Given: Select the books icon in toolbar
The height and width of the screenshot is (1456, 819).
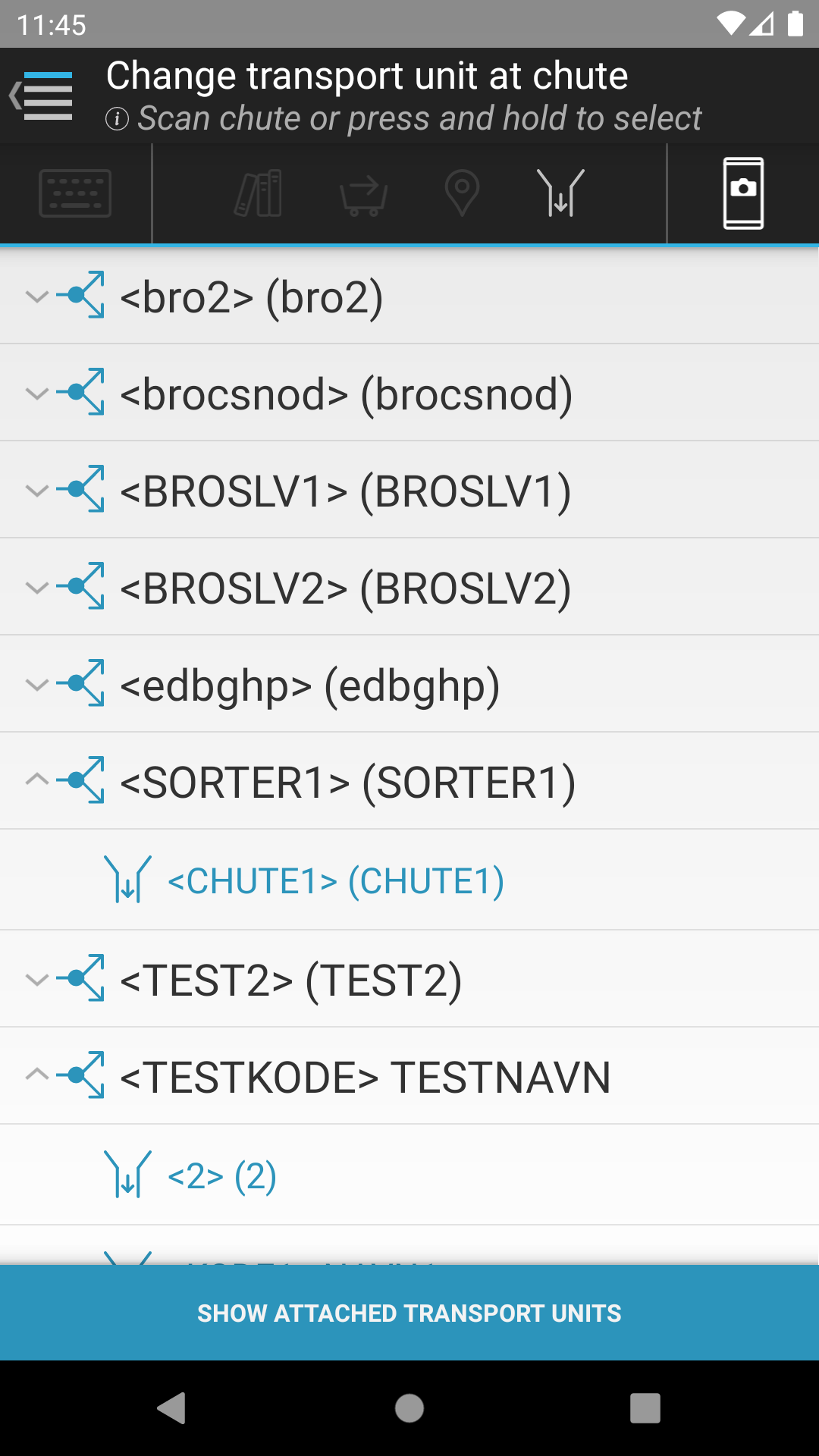Looking at the screenshot, I should 259,193.
